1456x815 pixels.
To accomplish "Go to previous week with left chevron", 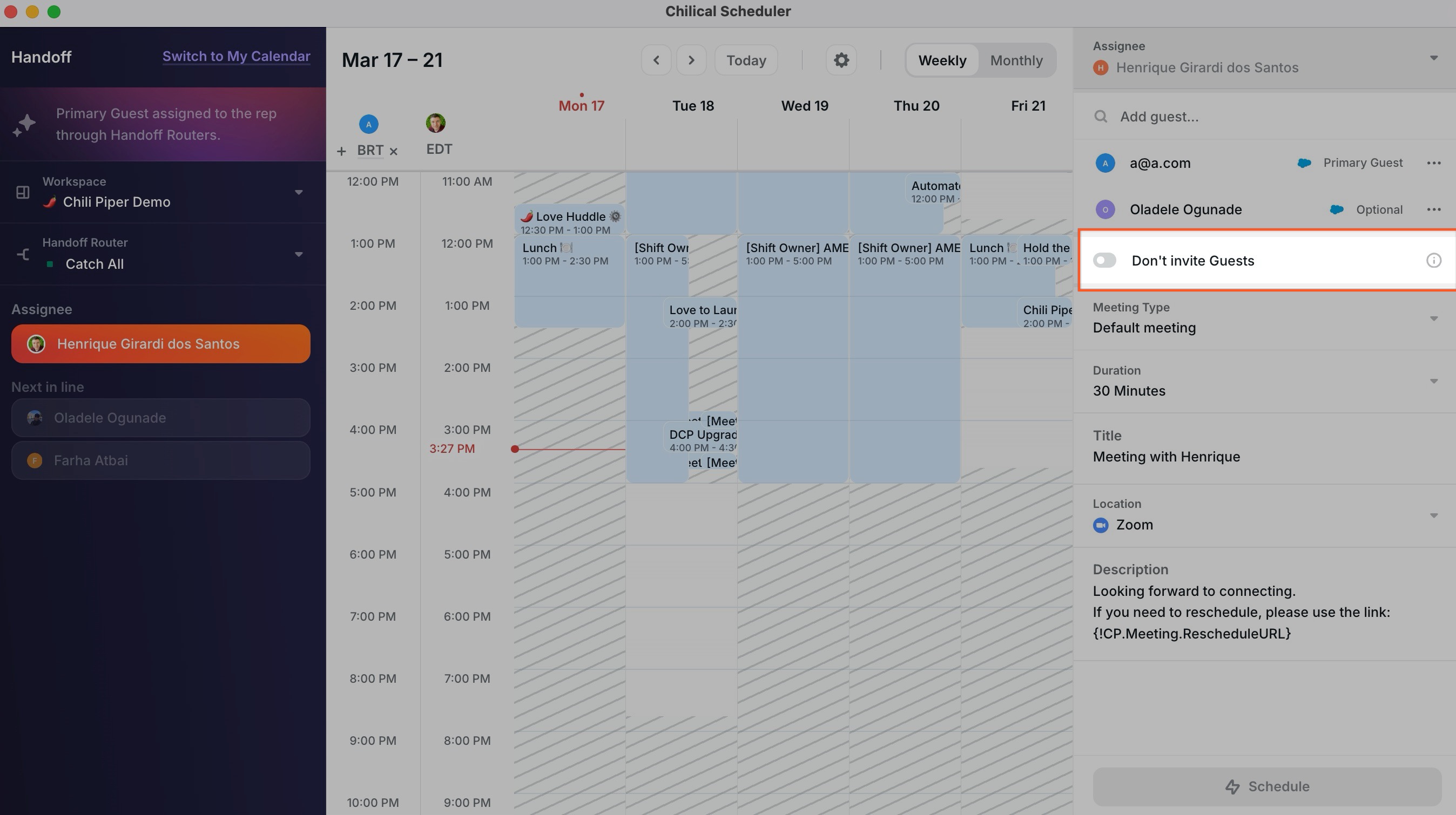I will [656, 60].
